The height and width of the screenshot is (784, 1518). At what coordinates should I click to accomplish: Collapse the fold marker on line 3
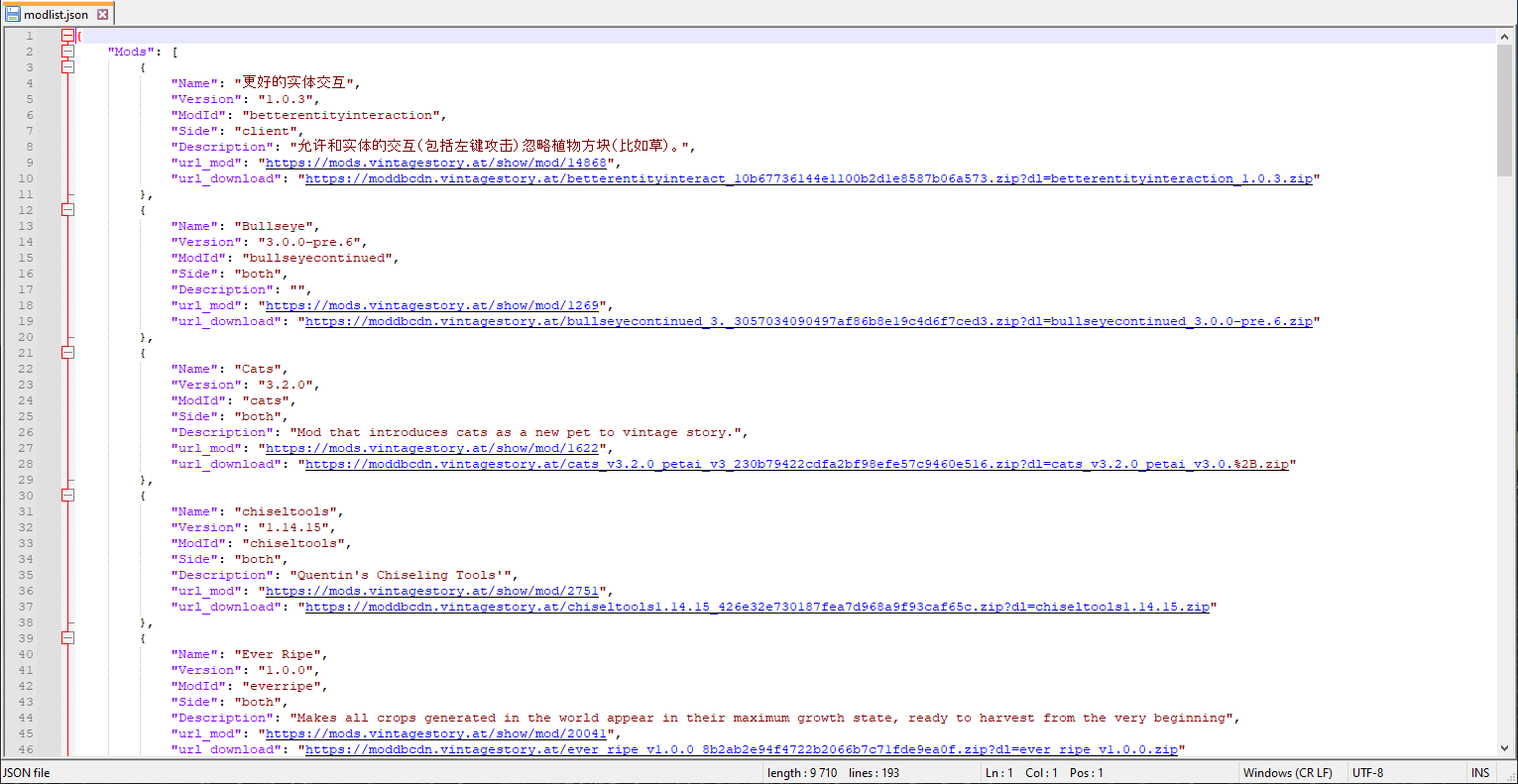click(x=67, y=67)
